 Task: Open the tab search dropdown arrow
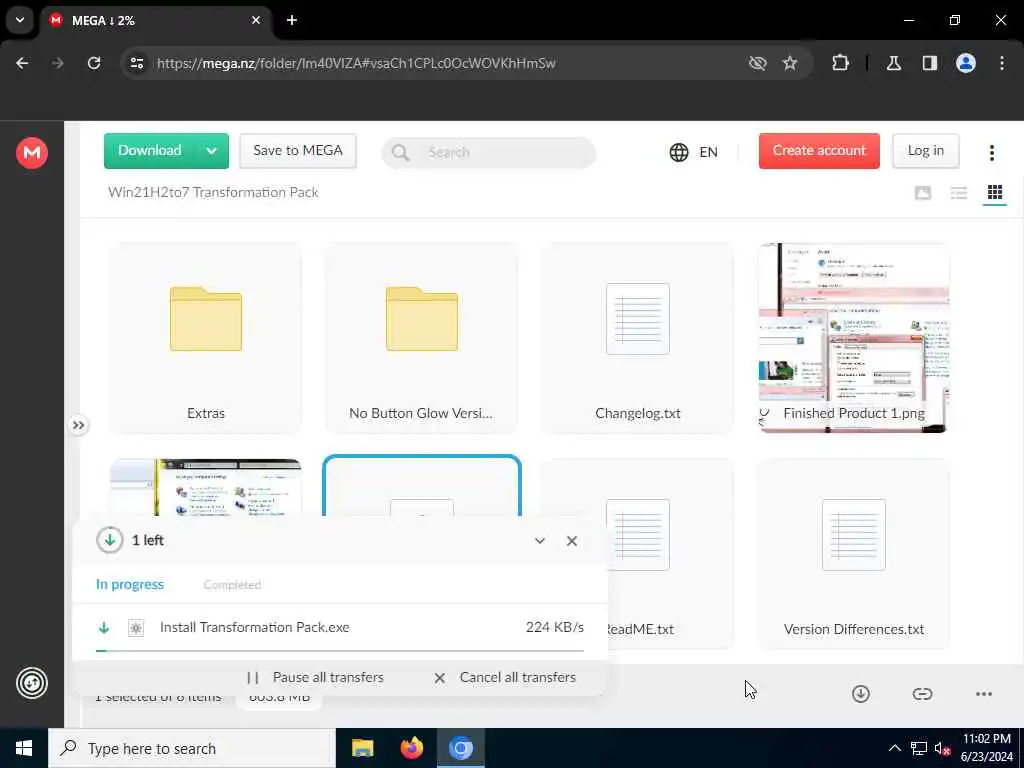(20, 20)
